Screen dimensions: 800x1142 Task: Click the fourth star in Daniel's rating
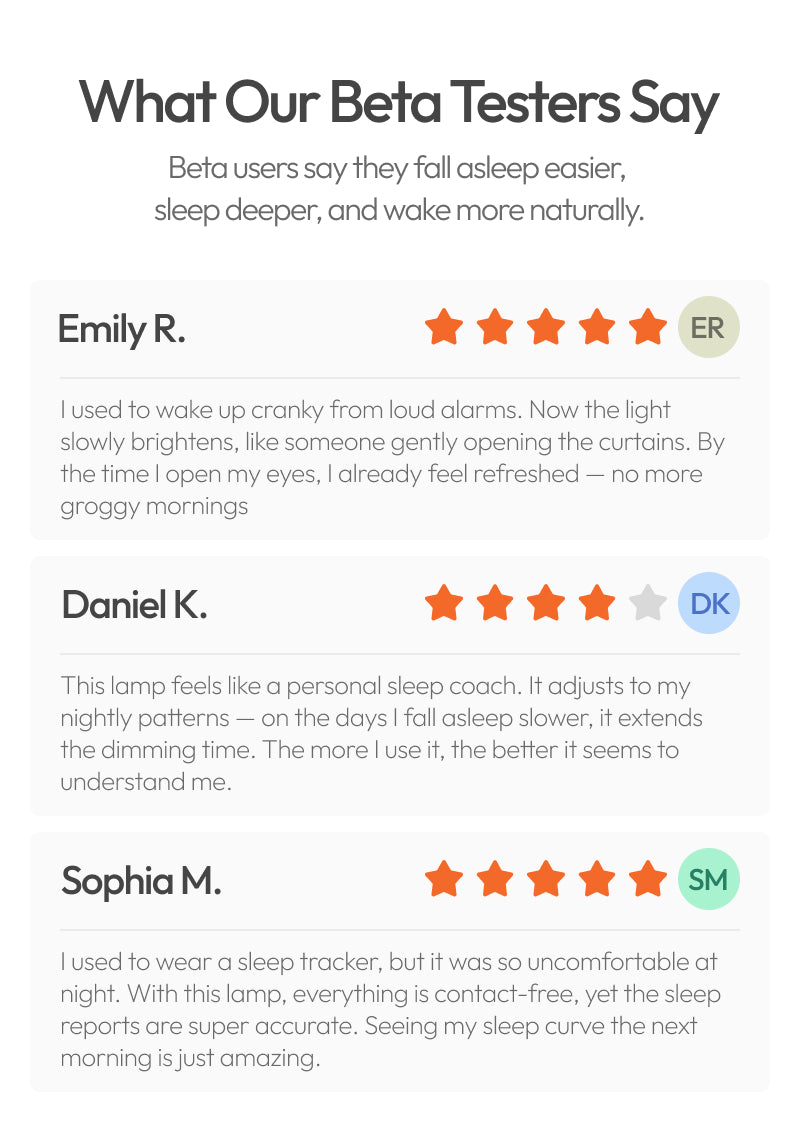pyautogui.click(x=597, y=603)
